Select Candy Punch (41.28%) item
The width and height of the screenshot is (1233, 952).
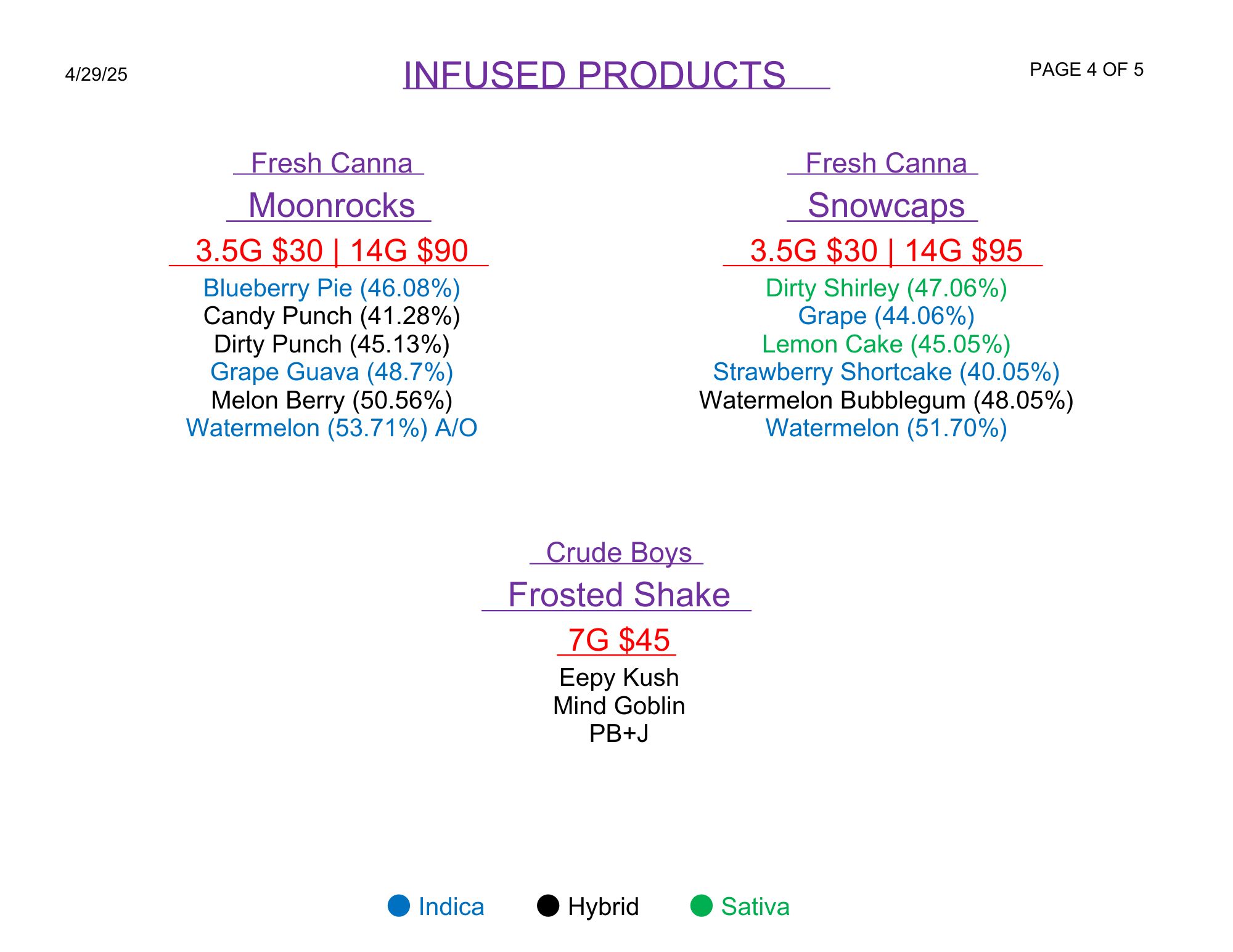[x=332, y=316]
